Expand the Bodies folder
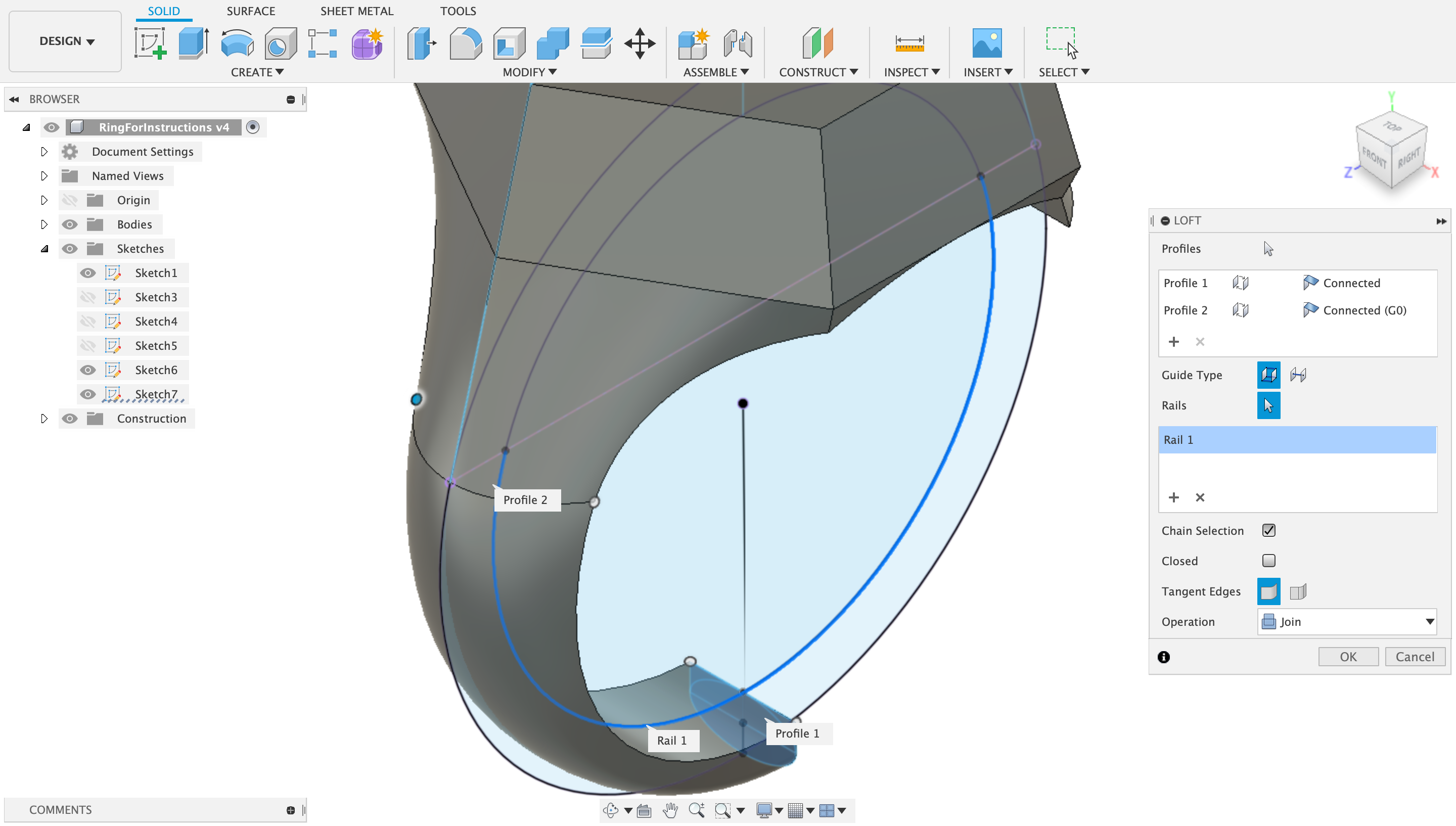This screenshot has width=1456, height=826. tap(44, 224)
